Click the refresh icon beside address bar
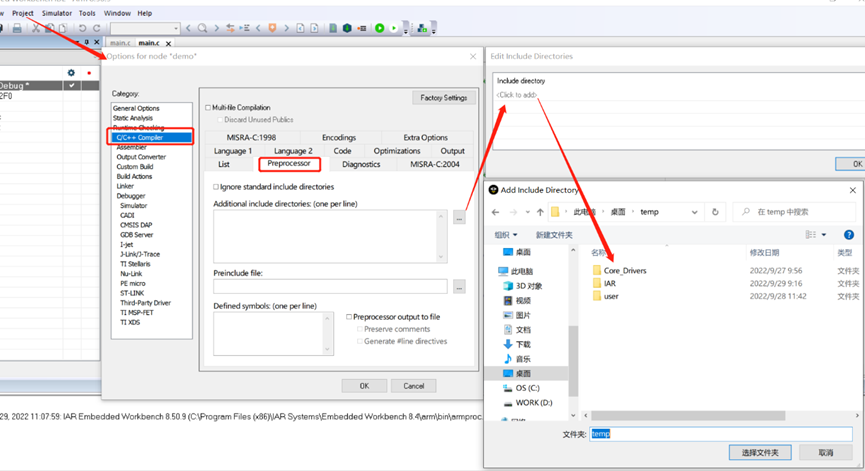The width and height of the screenshot is (865, 471). (x=715, y=212)
